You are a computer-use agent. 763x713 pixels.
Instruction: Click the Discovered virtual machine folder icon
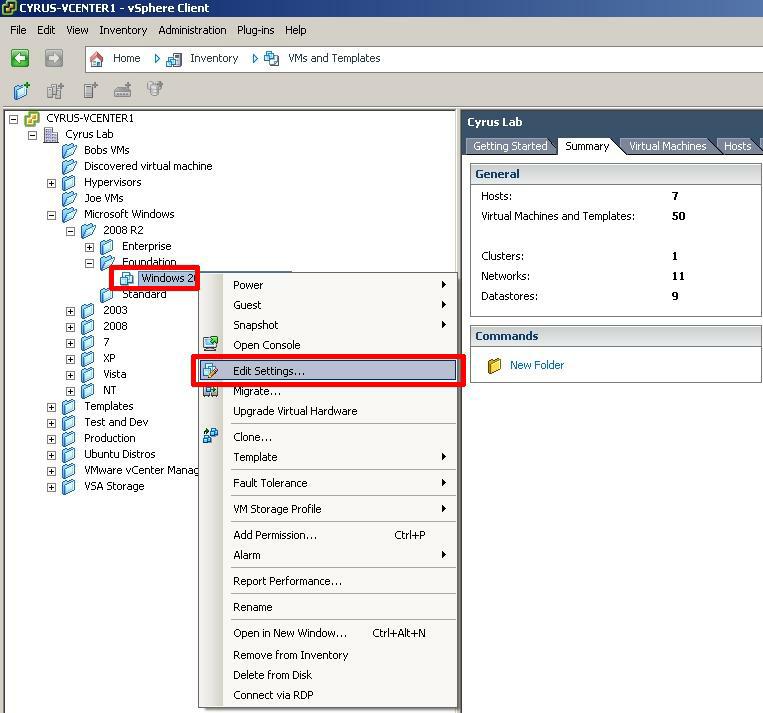click(70, 166)
